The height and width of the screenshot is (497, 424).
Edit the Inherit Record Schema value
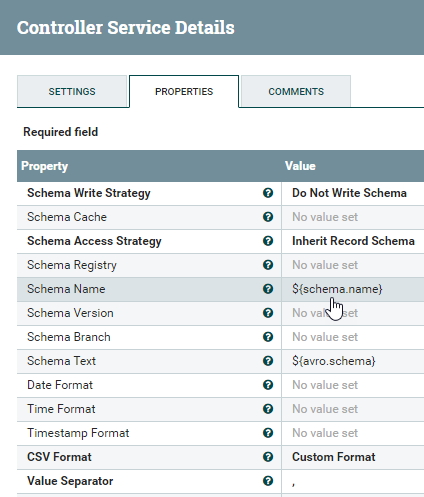pos(353,241)
